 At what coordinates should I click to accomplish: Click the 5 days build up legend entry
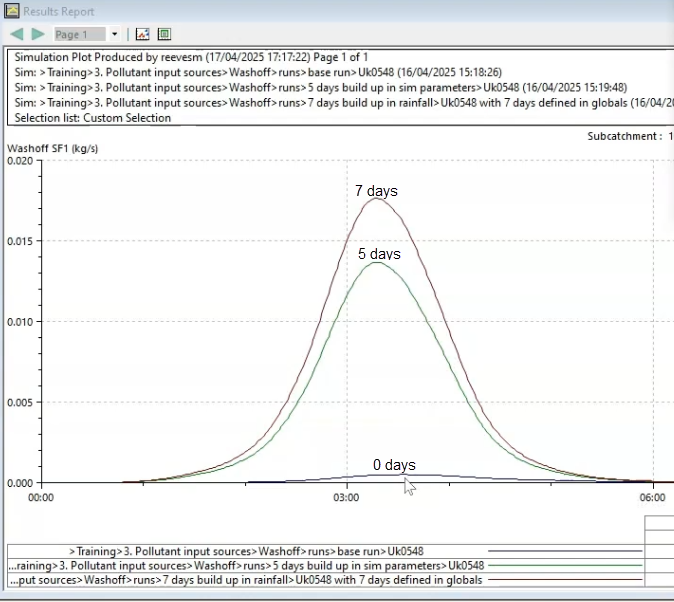246,565
